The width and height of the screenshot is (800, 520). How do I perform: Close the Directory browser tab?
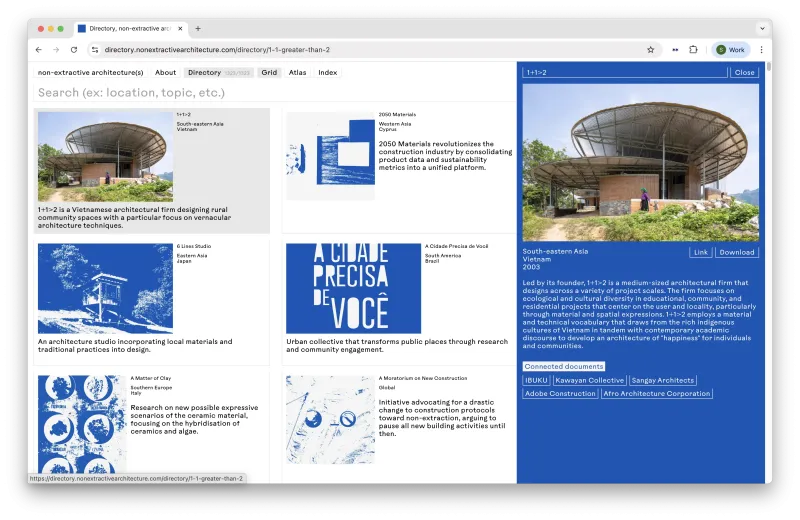tap(180, 29)
